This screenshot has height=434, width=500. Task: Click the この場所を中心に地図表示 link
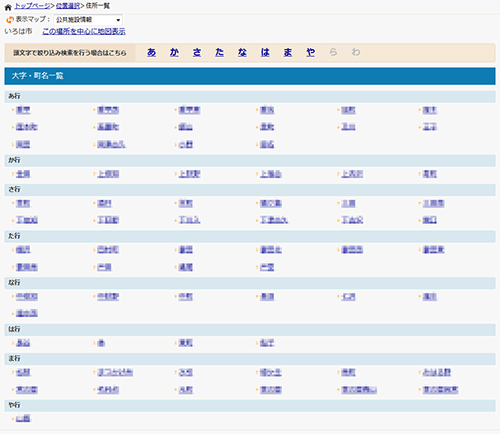tap(84, 32)
